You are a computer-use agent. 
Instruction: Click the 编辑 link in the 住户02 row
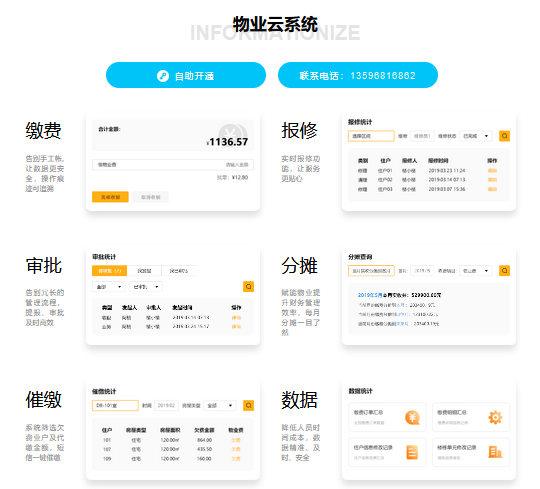click(x=492, y=180)
